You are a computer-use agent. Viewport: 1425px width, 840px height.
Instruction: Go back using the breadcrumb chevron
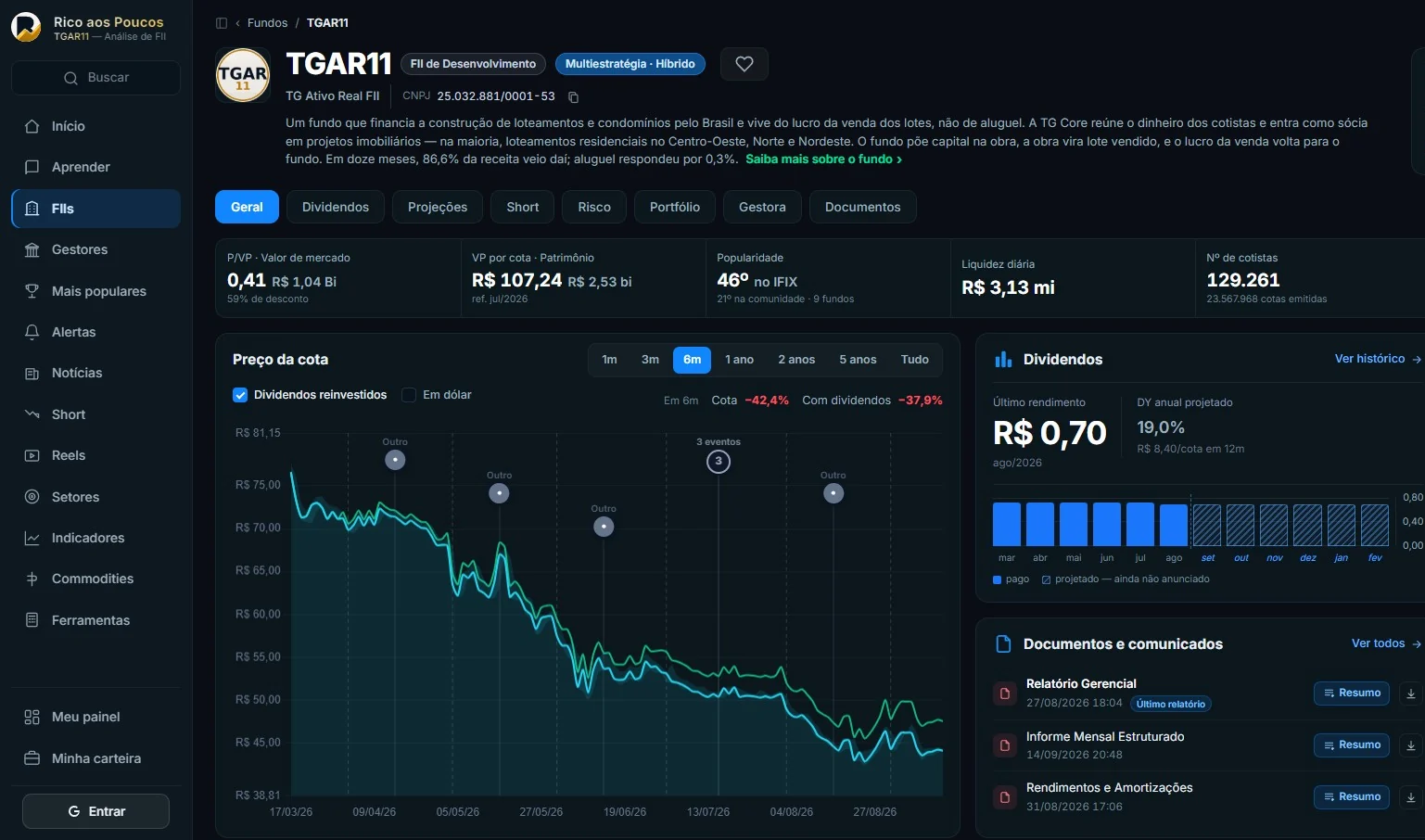[238, 23]
